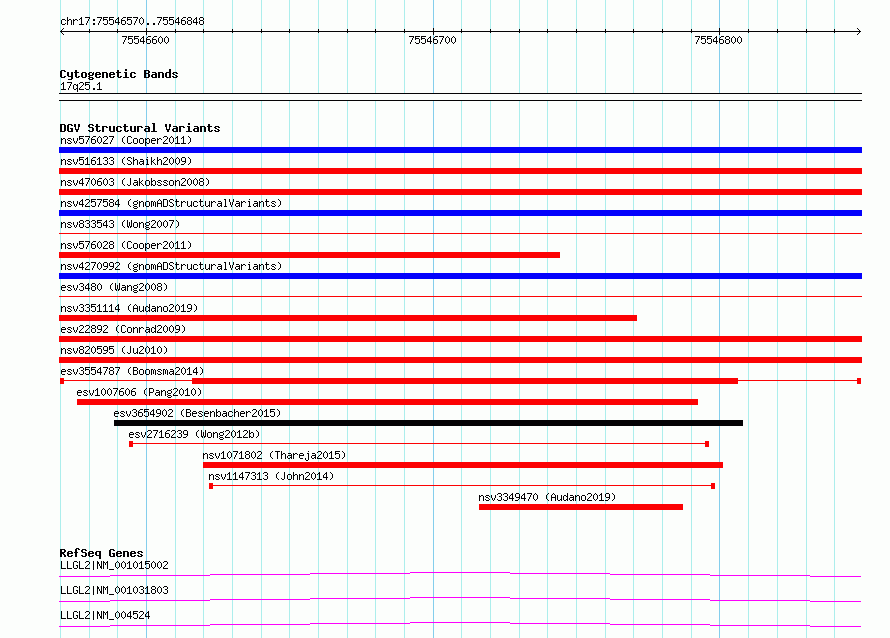Open nsv3349470 (Audano2019) label
Screen dimensions: 890x638
point(547,497)
